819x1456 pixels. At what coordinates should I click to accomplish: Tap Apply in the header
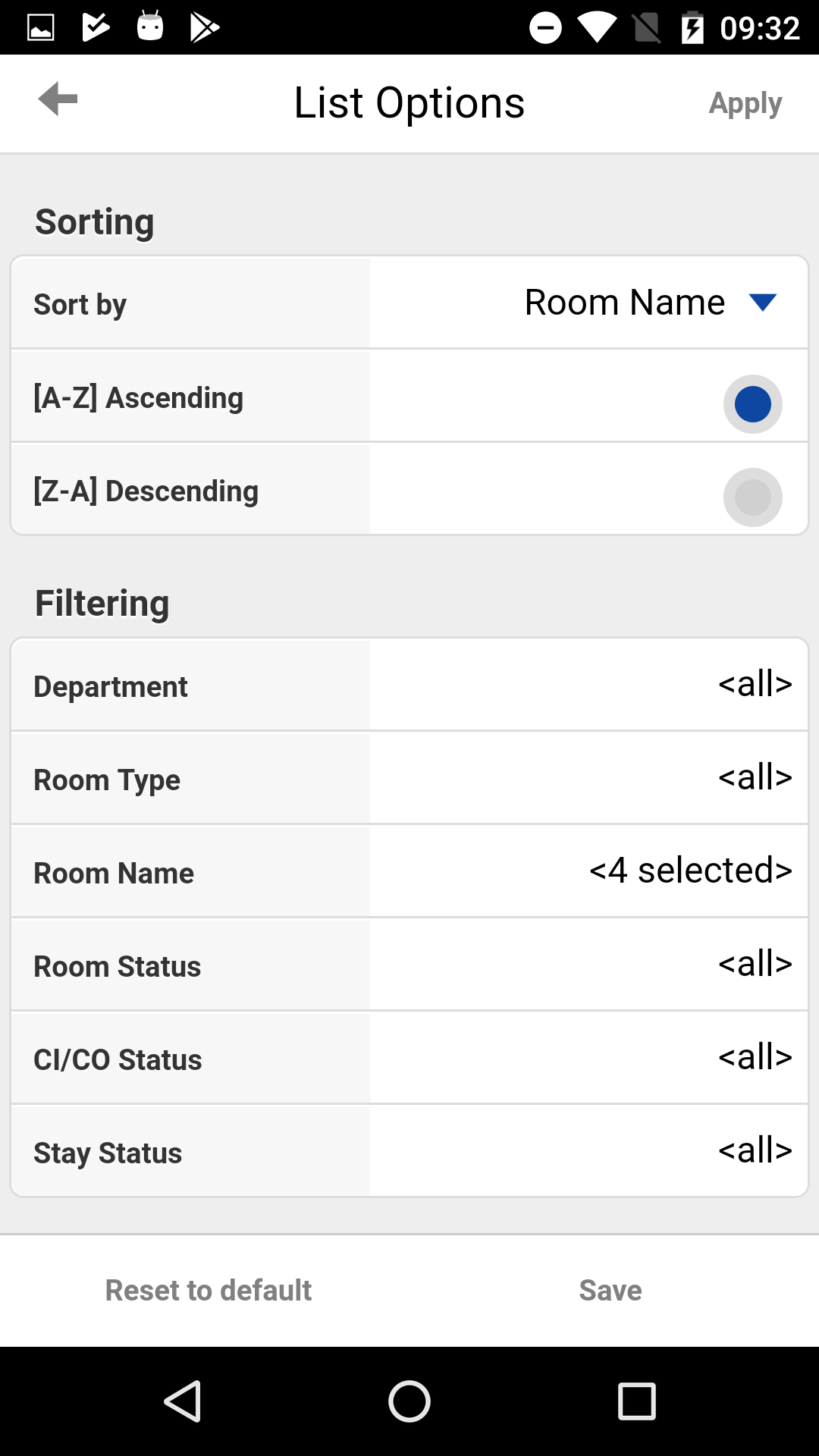745,104
